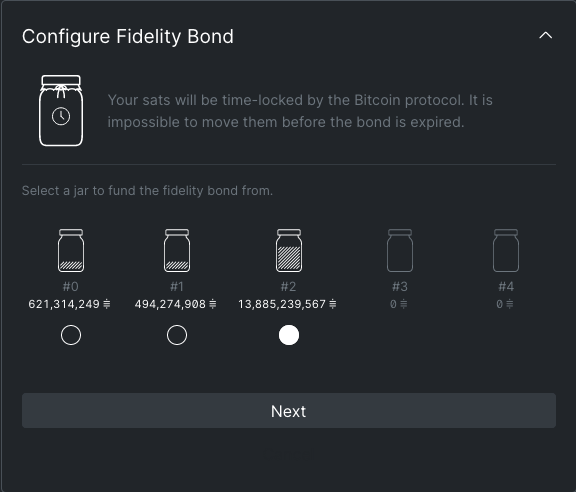Select jar #0 icon
576x492 pixels.
coord(71,251)
